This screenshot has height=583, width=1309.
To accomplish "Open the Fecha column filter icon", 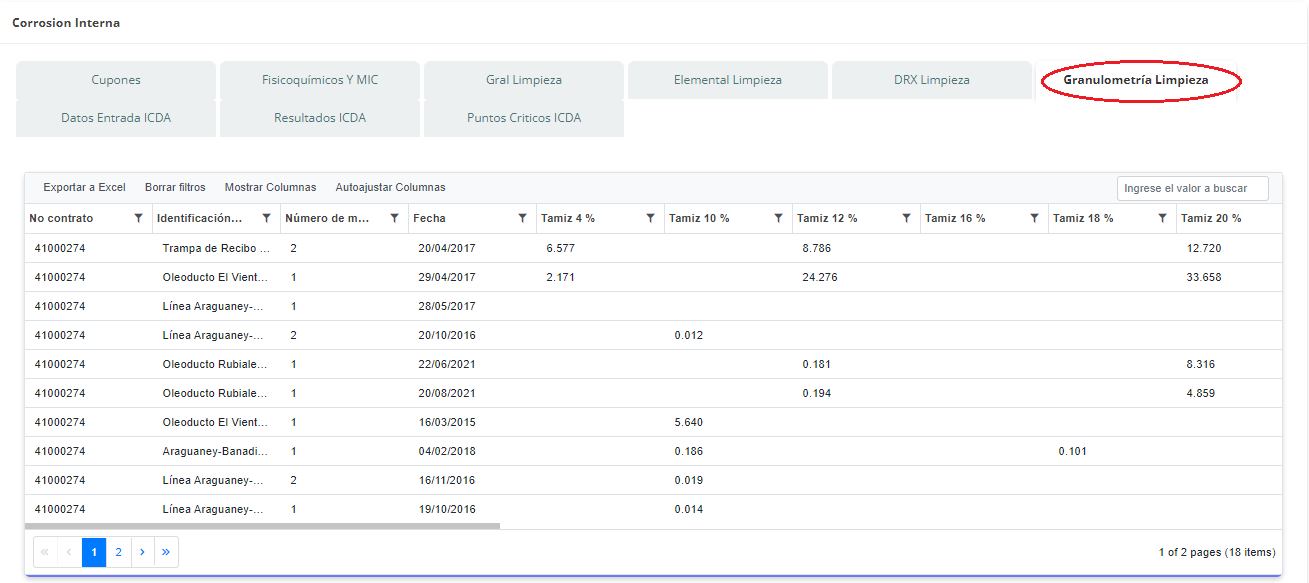I will click(522, 218).
